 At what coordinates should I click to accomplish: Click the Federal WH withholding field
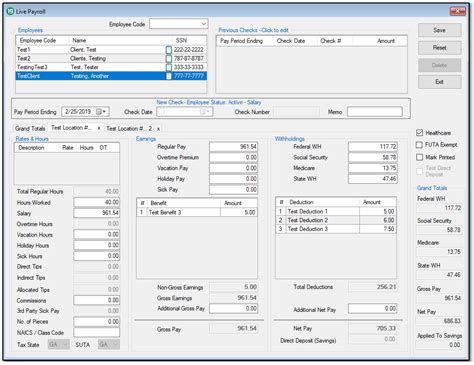[x=373, y=146]
